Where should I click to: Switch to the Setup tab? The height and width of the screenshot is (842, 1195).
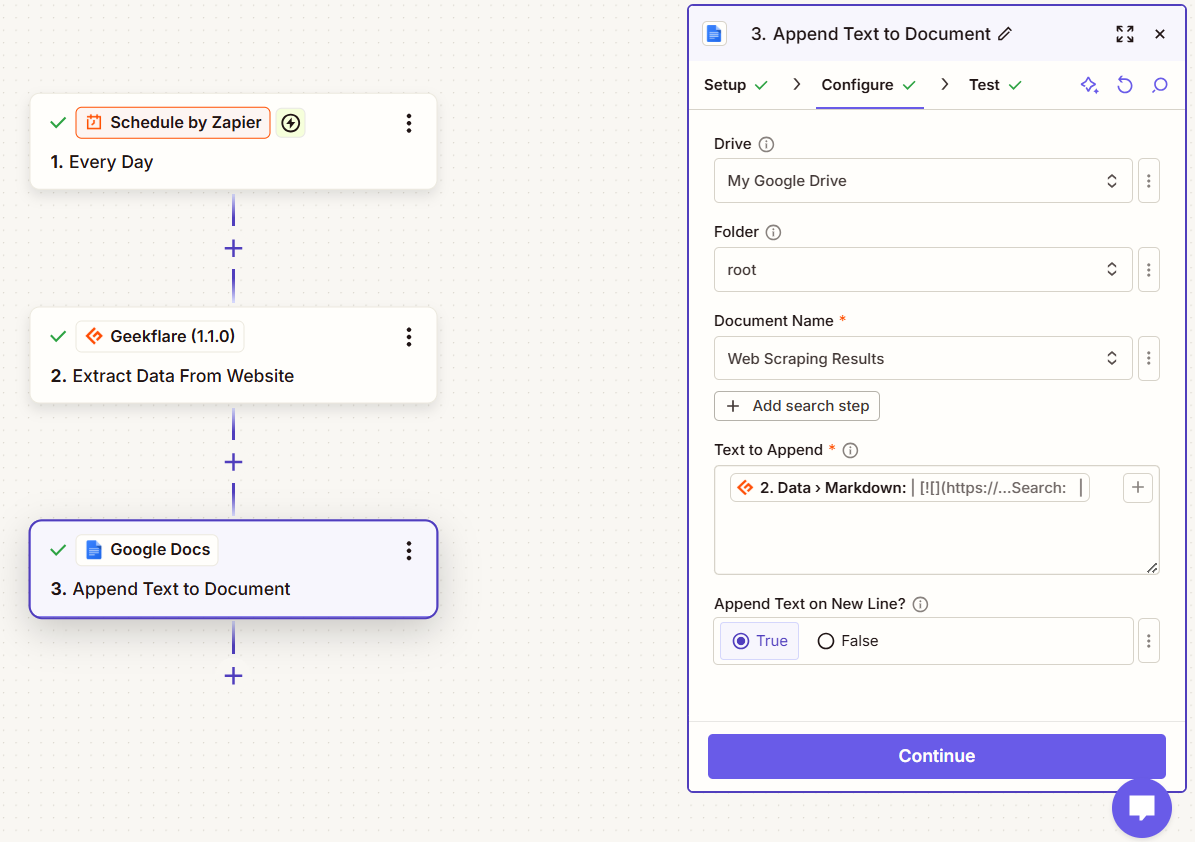[x=735, y=85]
